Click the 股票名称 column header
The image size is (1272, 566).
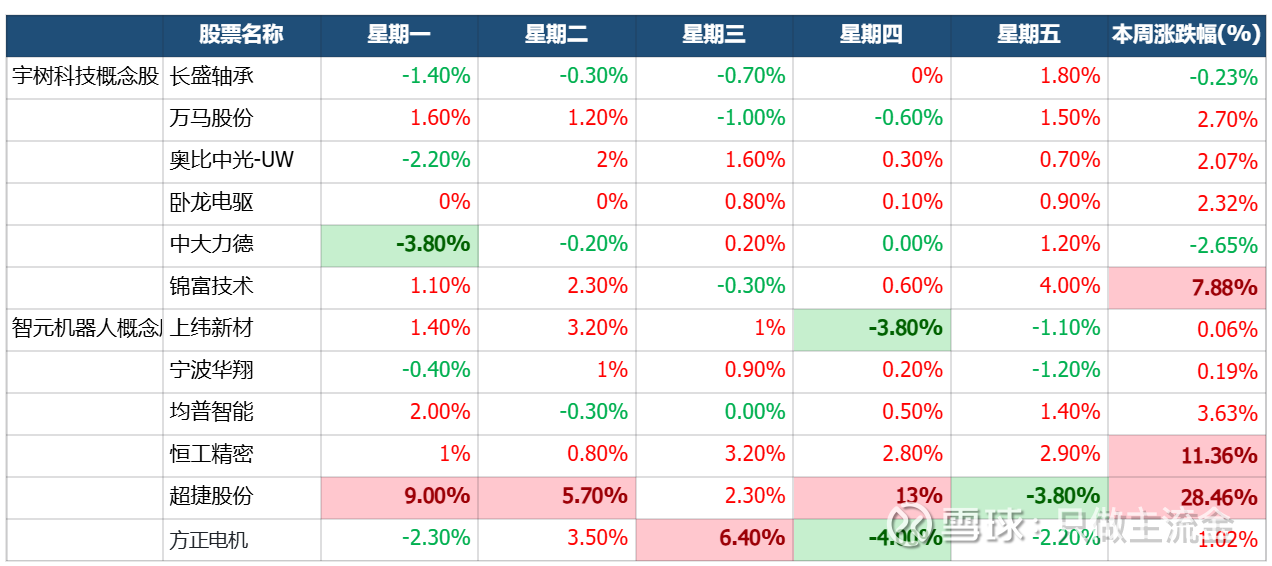241,35
